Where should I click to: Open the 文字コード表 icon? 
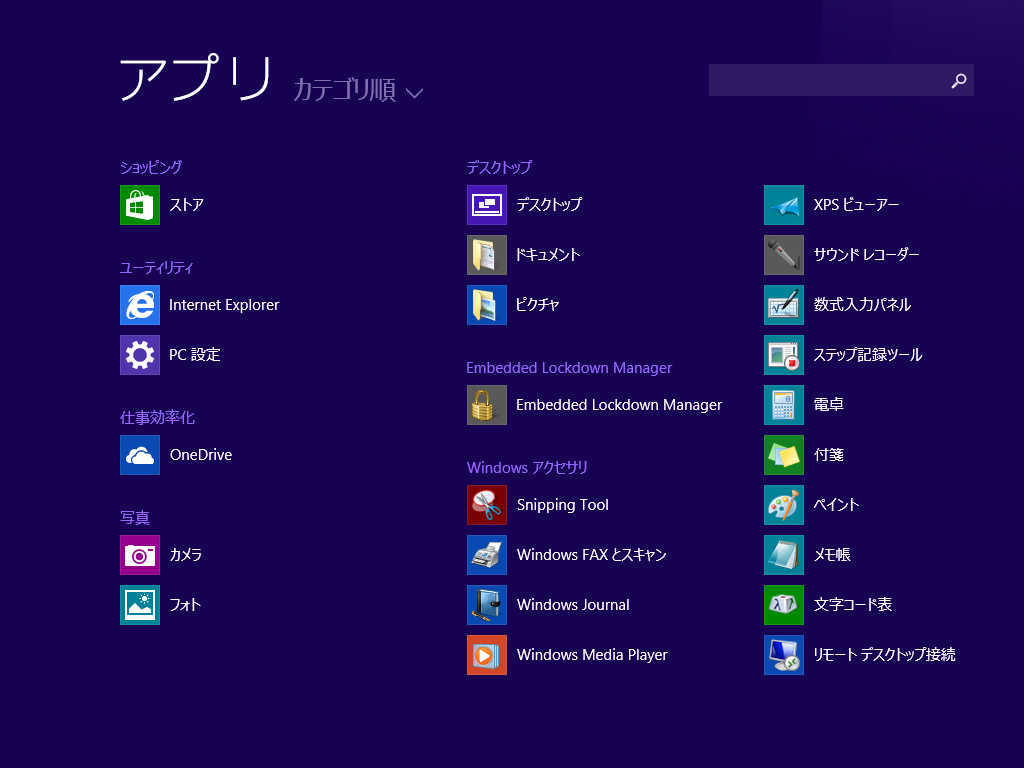coord(784,605)
